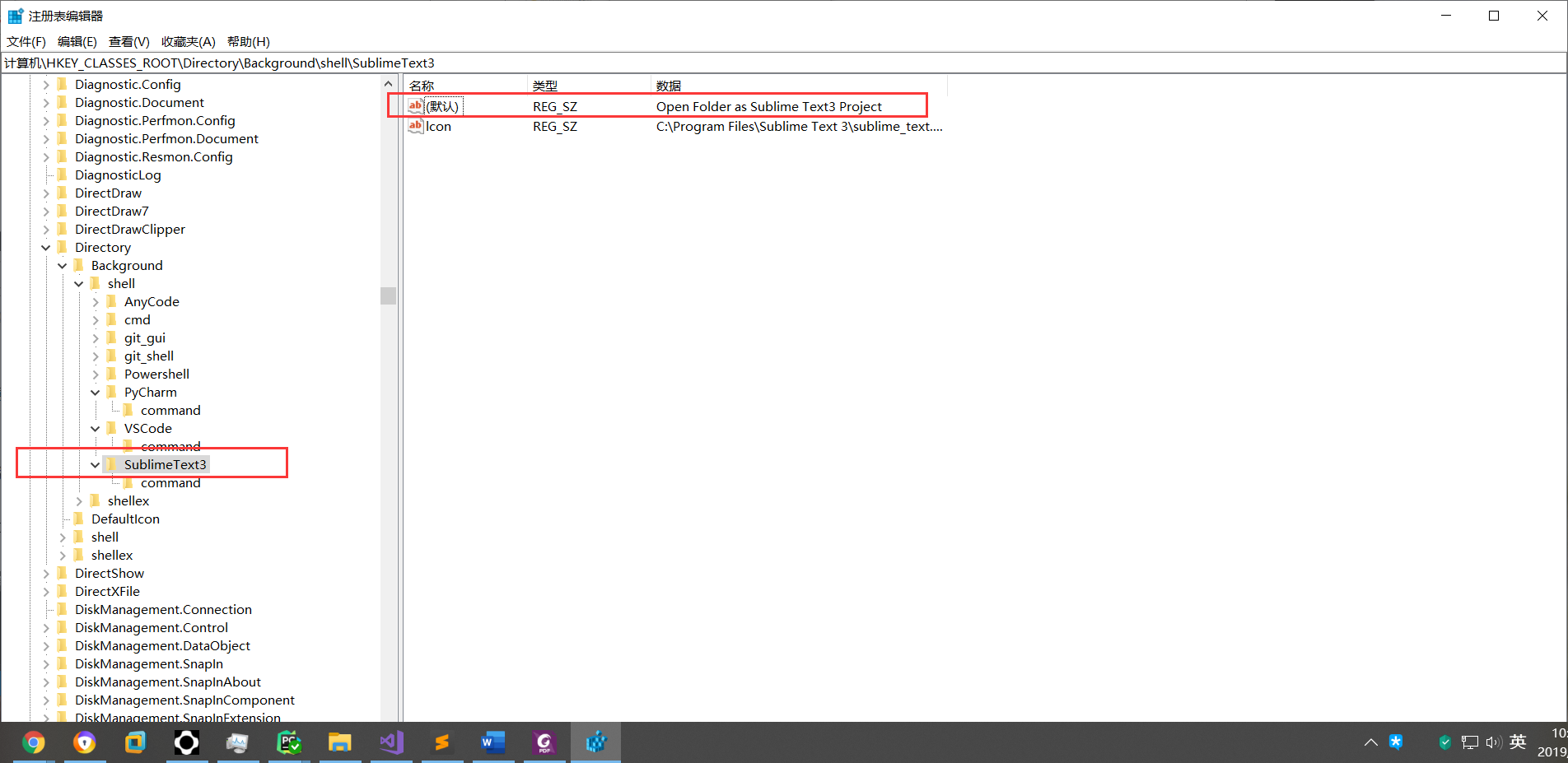The height and width of the screenshot is (763, 1568).
Task: Sort by the 数据 column header
Action: pyautogui.click(x=799, y=86)
